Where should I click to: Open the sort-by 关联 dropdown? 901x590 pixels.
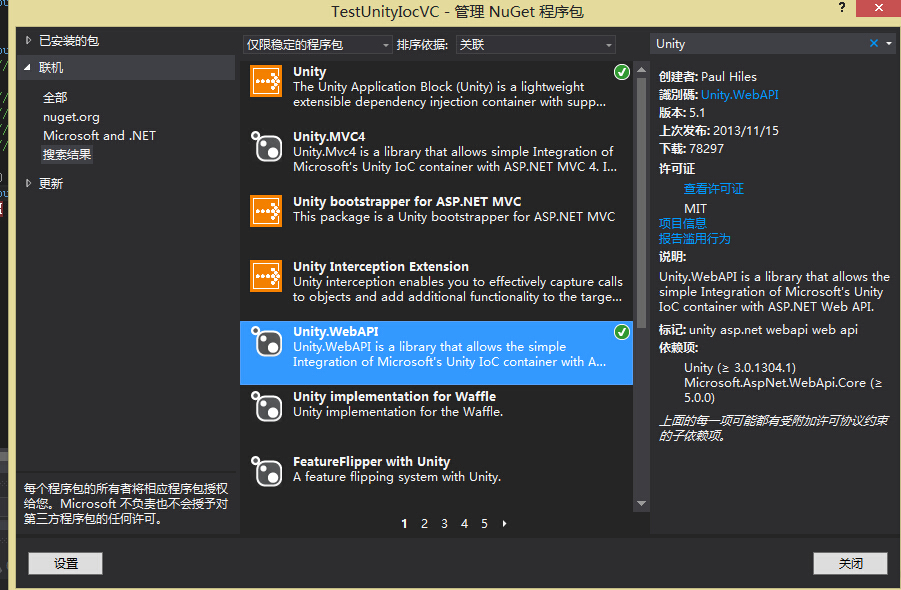(x=536, y=44)
